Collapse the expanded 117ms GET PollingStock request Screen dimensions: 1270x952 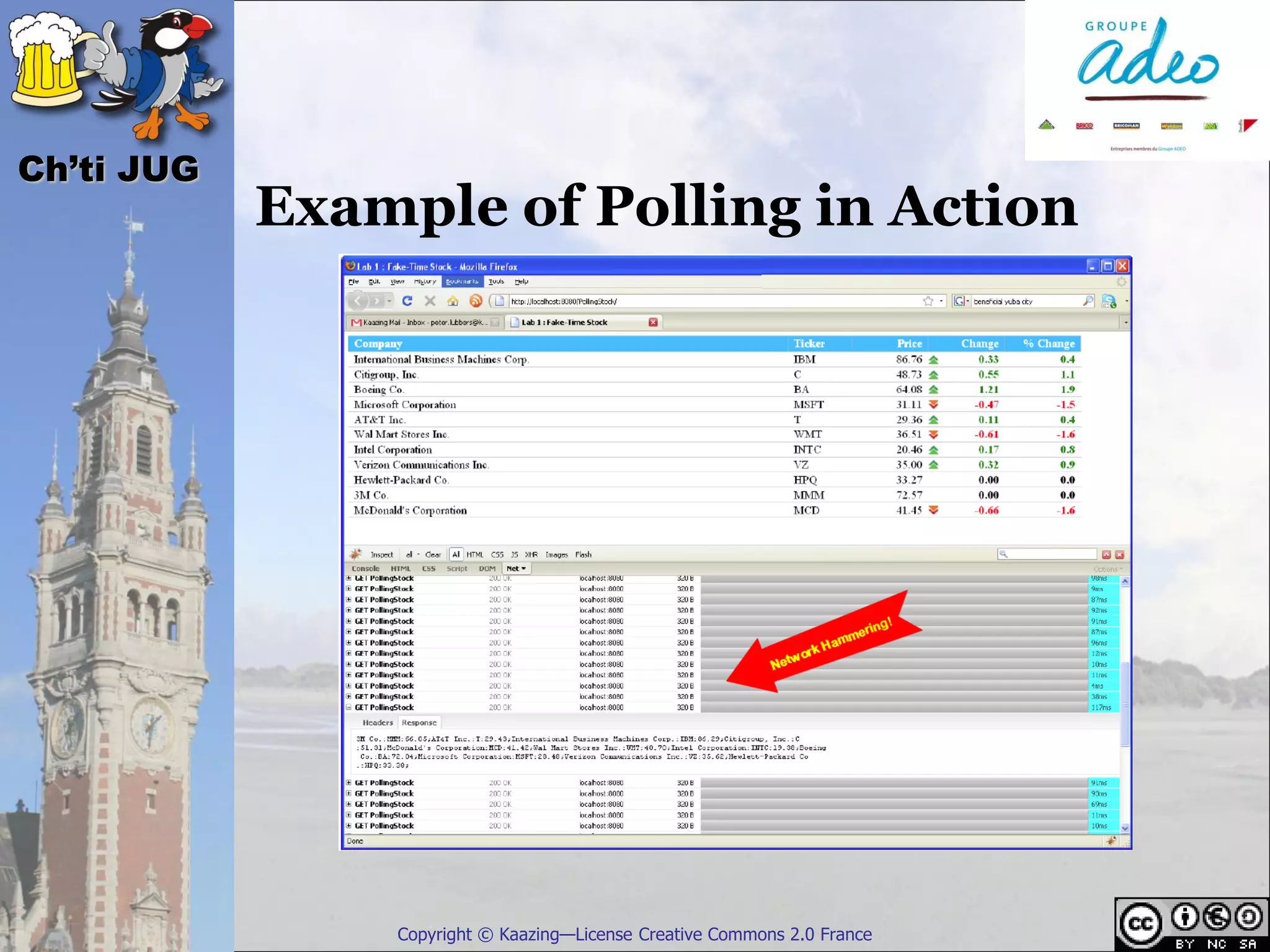point(349,707)
